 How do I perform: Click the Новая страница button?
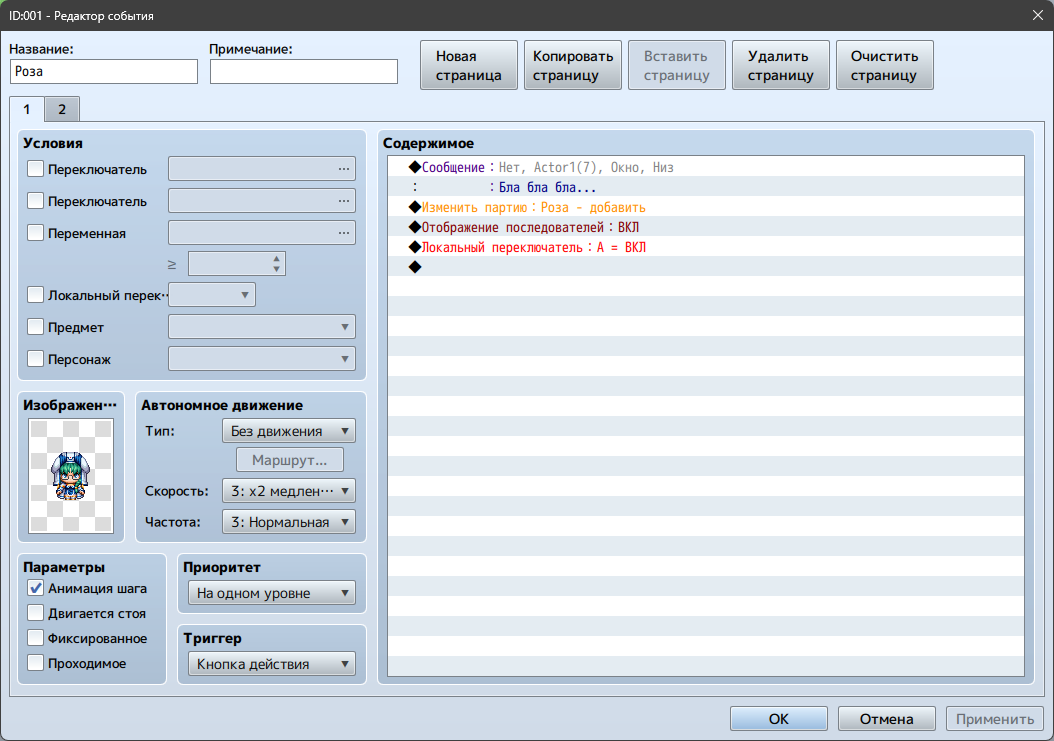(469, 65)
